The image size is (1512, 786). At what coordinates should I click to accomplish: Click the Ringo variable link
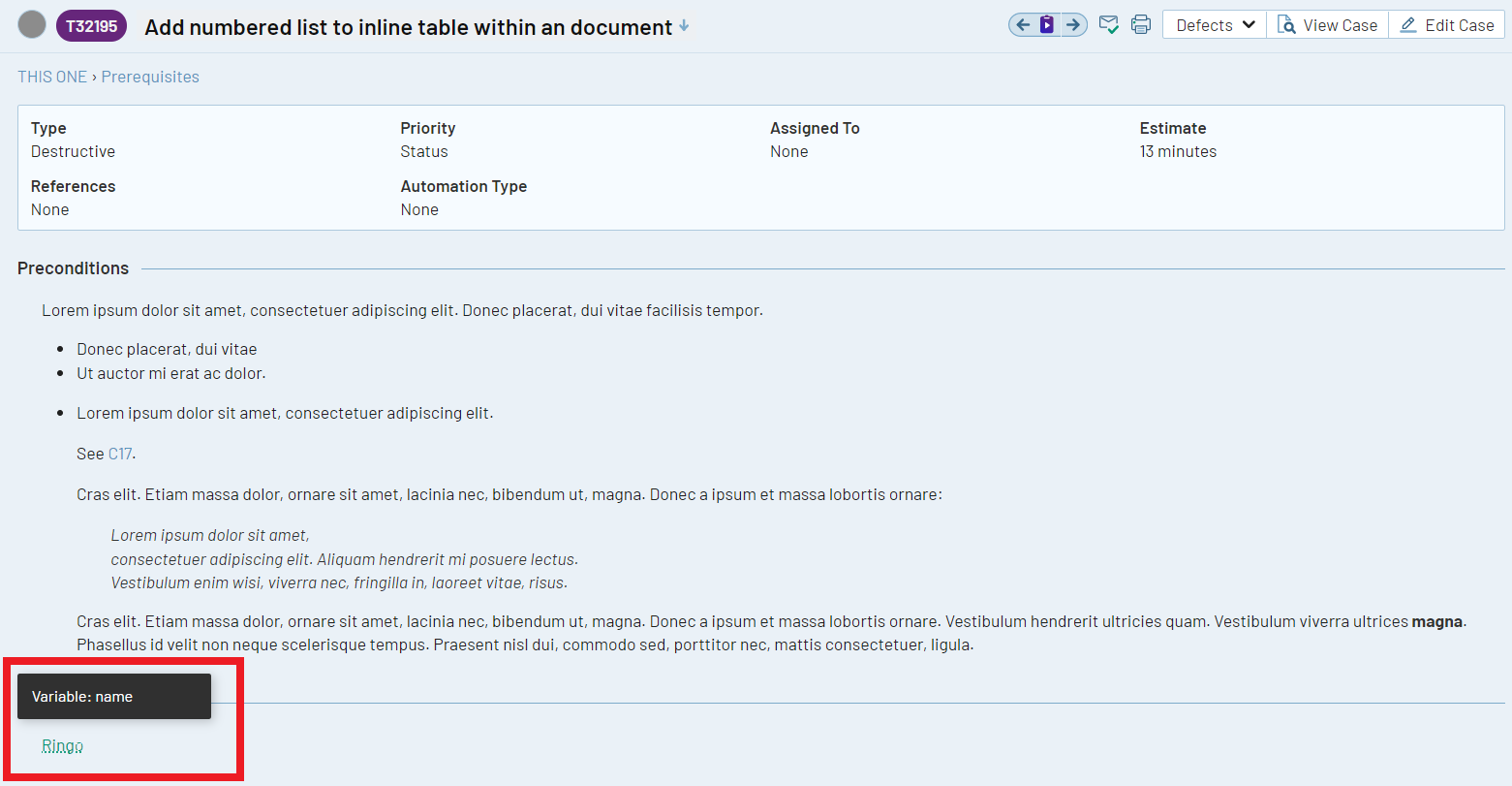pos(62,745)
